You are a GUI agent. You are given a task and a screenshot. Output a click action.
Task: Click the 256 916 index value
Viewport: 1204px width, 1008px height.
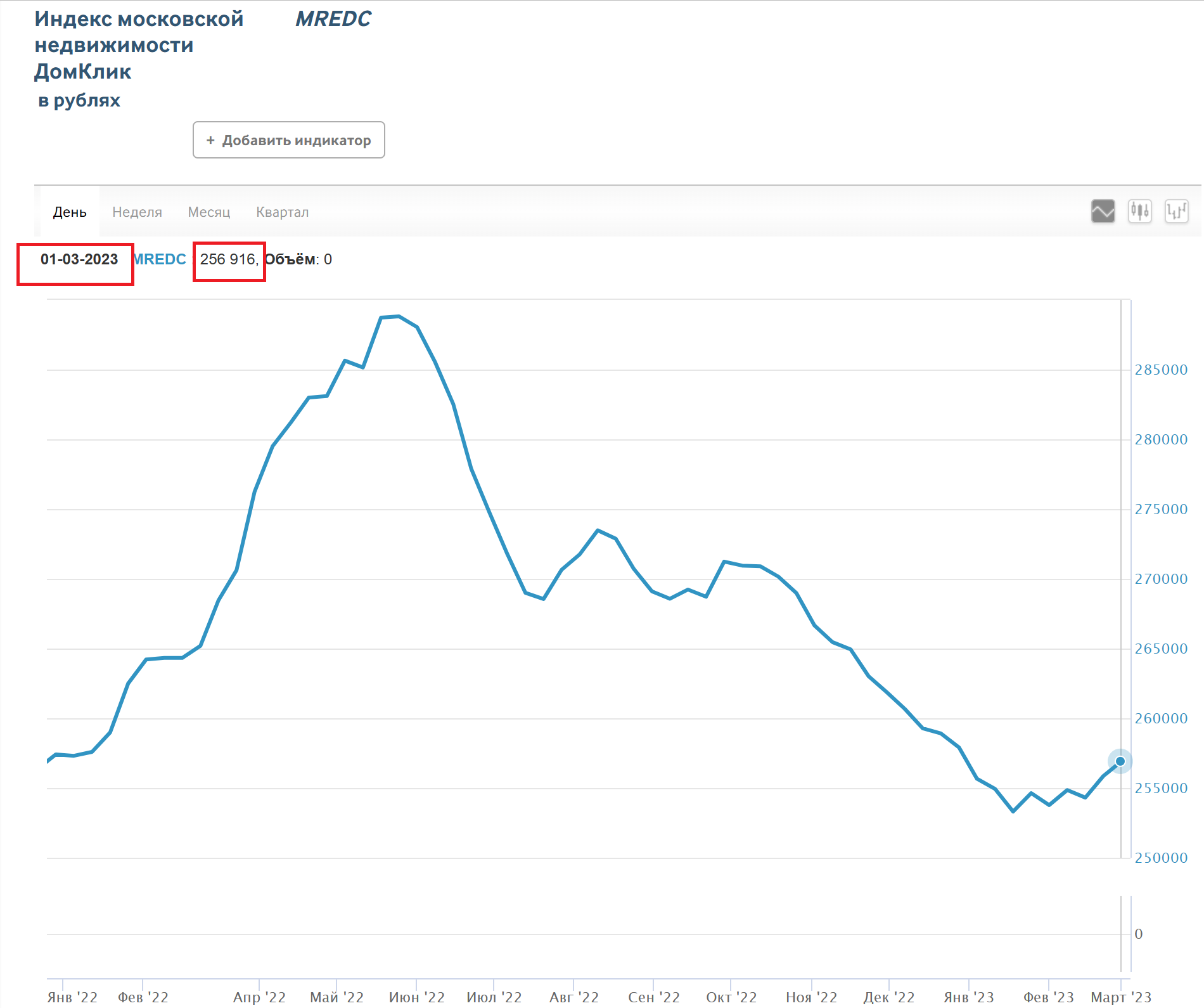point(227,259)
